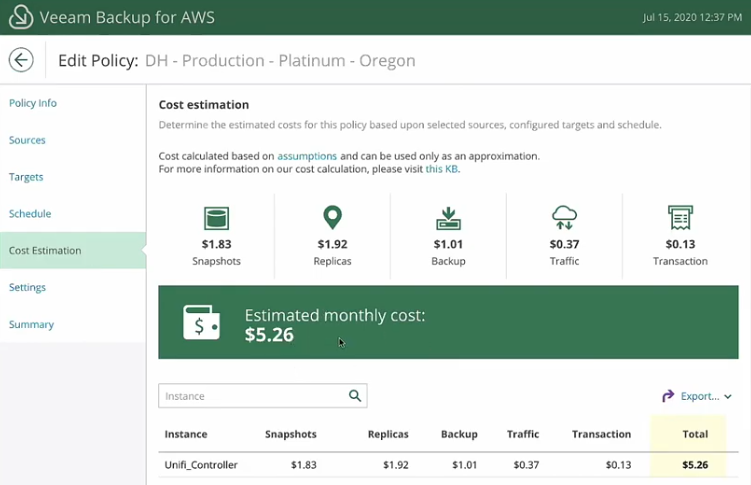The width and height of the screenshot is (751, 485).
Task: Click the $0.13 value in Unifi_Controller row
Action: [x=618, y=465]
